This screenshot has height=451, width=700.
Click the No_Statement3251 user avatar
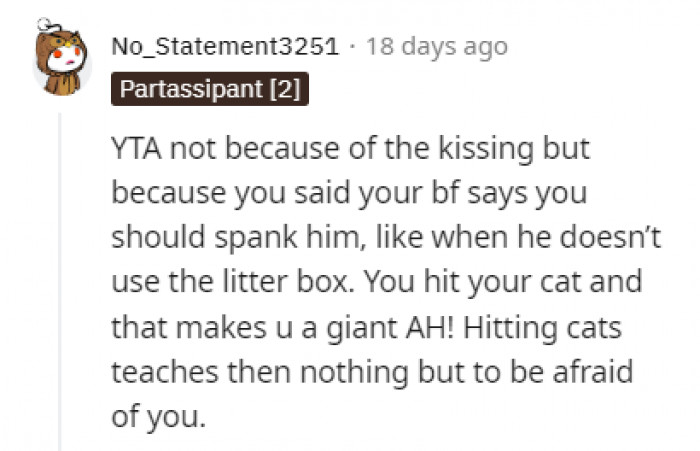pos(64,62)
